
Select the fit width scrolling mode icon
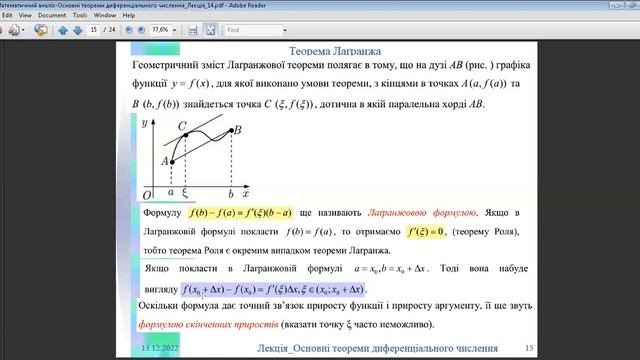pyautogui.click(x=193, y=30)
